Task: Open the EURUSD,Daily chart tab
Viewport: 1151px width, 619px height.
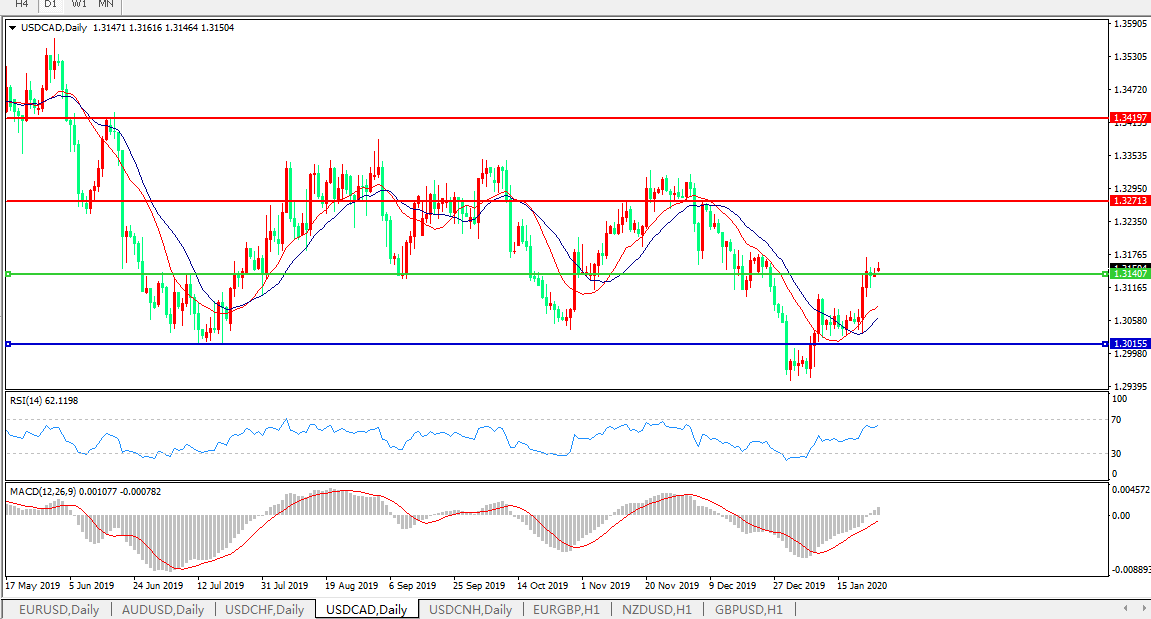Action: pyautogui.click(x=59, y=609)
